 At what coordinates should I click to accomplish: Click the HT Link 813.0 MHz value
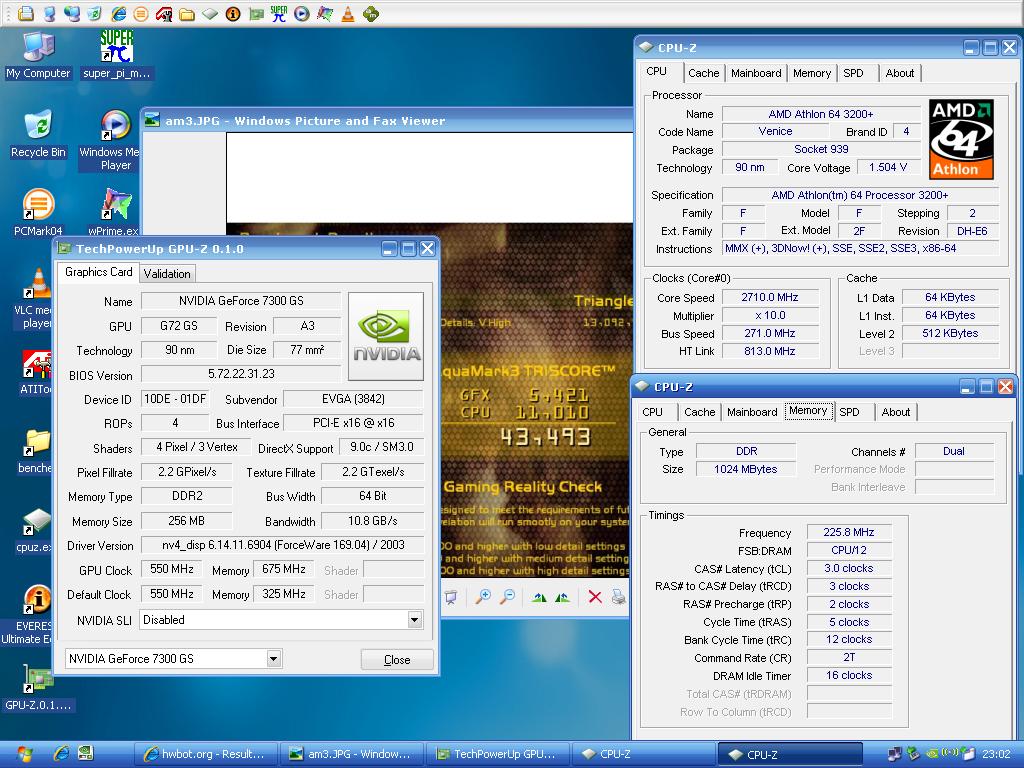[x=770, y=351]
